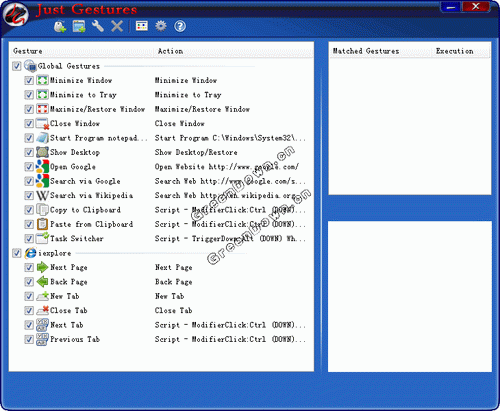
Task: Disable the iexplore group checkbox
Action: click(x=17, y=253)
